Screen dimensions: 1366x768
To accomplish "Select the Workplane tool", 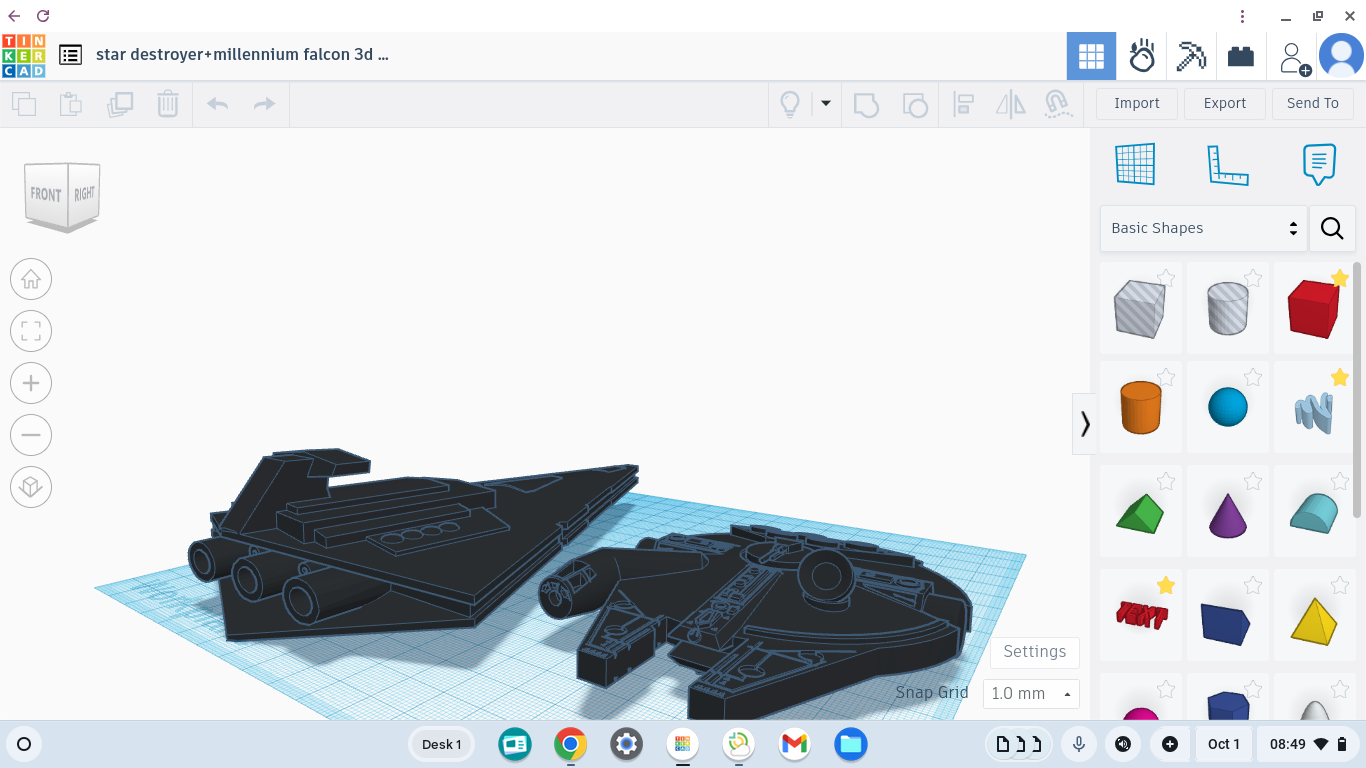I will 1136,164.
